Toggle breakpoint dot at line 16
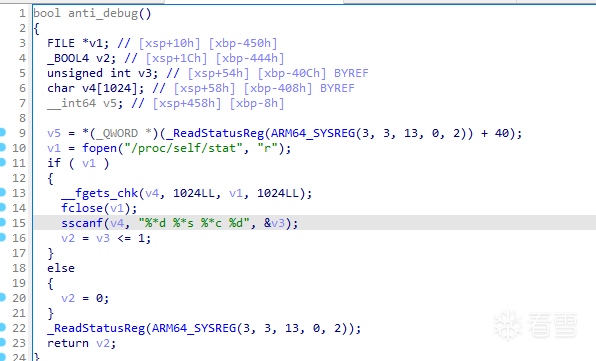The height and width of the screenshot is (361, 596). [2, 237]
